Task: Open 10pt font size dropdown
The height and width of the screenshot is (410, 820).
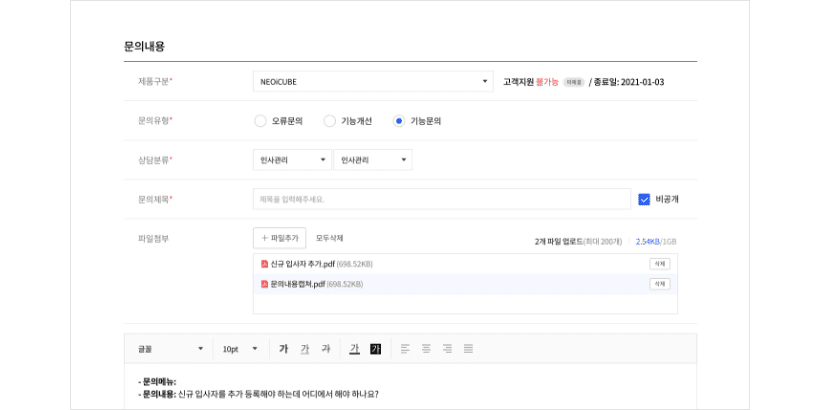Action: (241, 349)
